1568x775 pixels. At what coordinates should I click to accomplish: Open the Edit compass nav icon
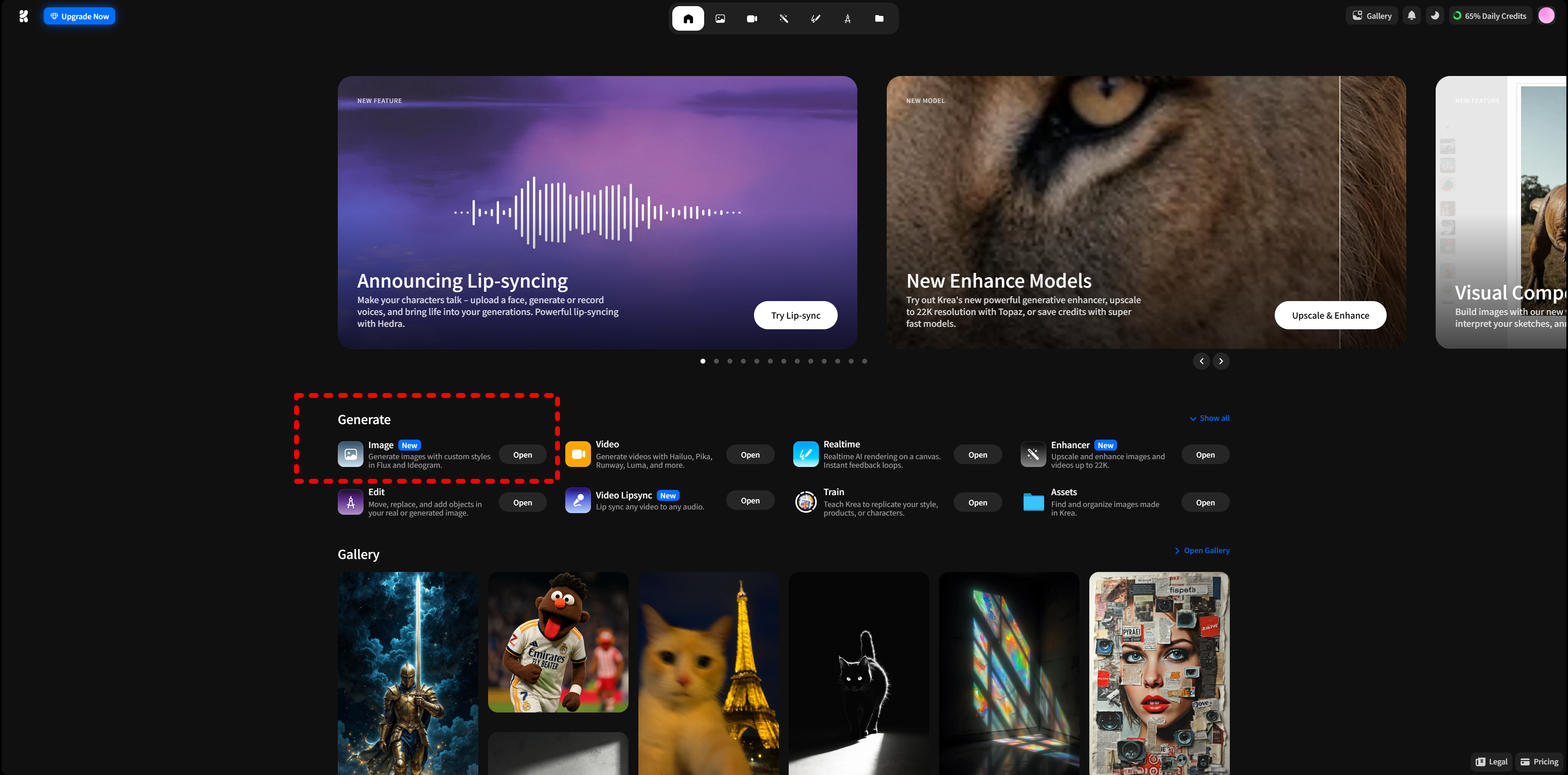(x=847, y=18)
